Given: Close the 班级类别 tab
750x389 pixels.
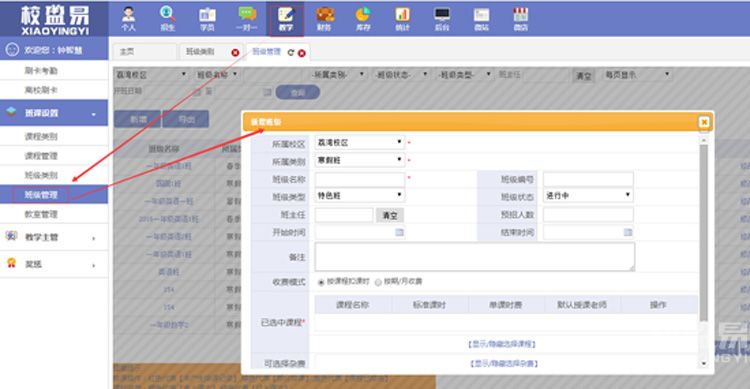Looking at the screenshot, I should (235, 53).
